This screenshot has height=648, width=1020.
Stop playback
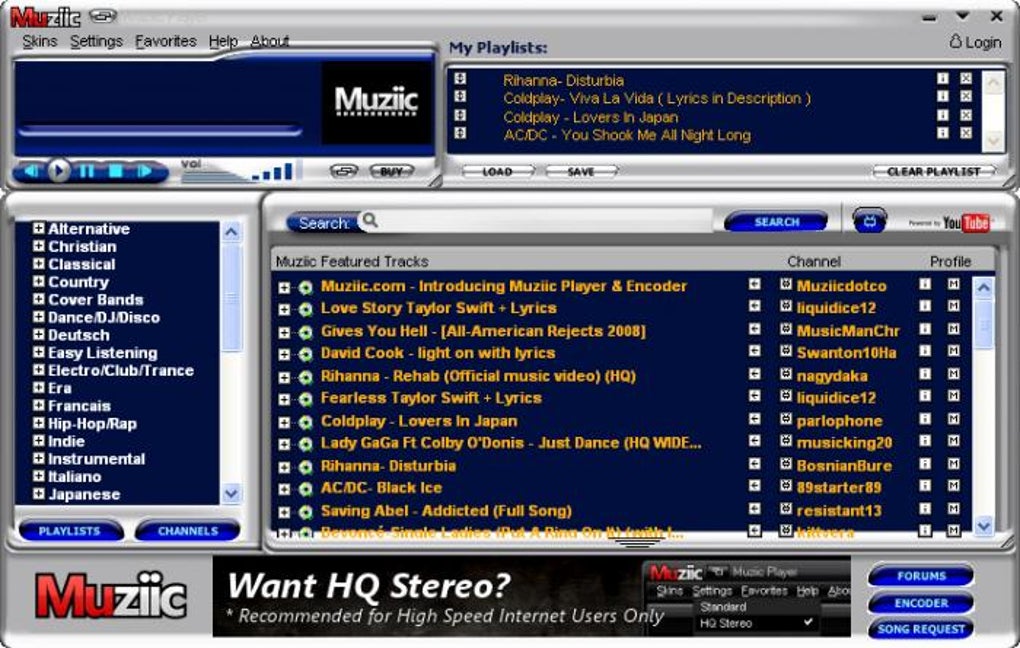click(115, 171)
